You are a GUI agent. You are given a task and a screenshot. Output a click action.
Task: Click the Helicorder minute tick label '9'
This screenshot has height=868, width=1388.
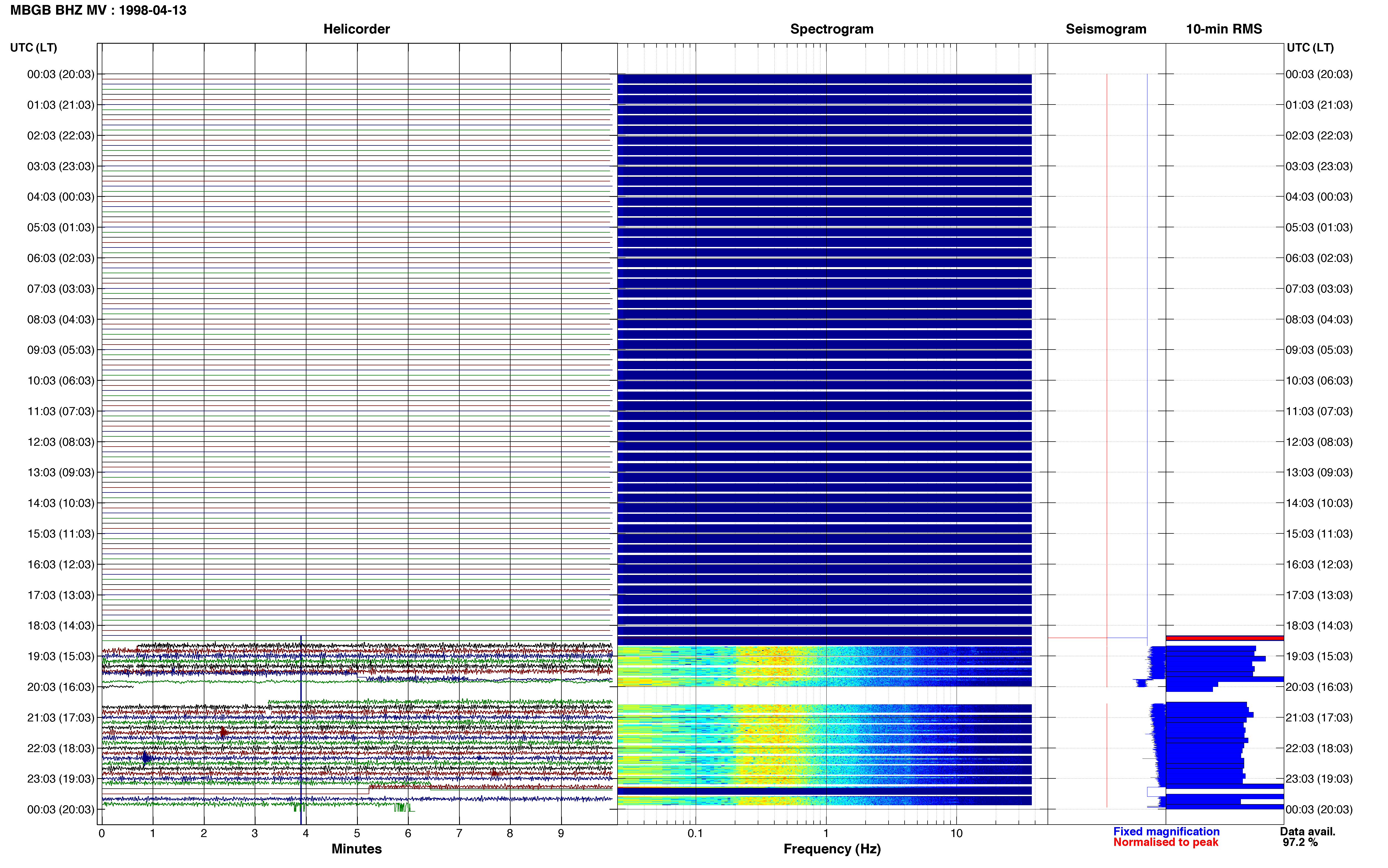[x=561, y=833]
